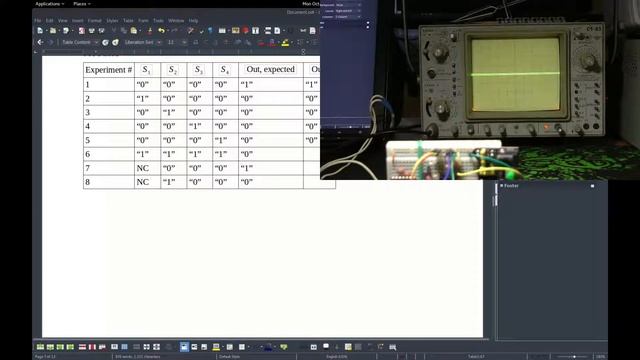This screenshot has width=640, height=360.
Task: Align cell content to top
Action: [x=184, y=347]
